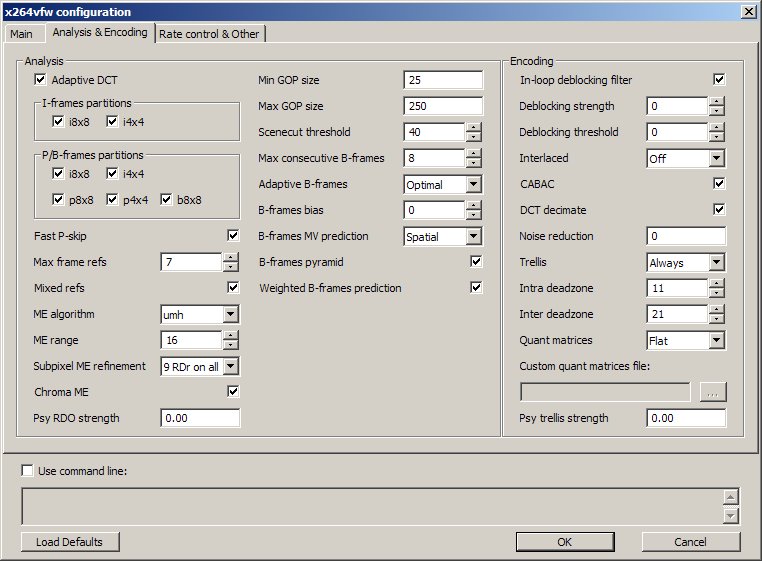Open B-frames MV prediction dropdown

(473, 237)
